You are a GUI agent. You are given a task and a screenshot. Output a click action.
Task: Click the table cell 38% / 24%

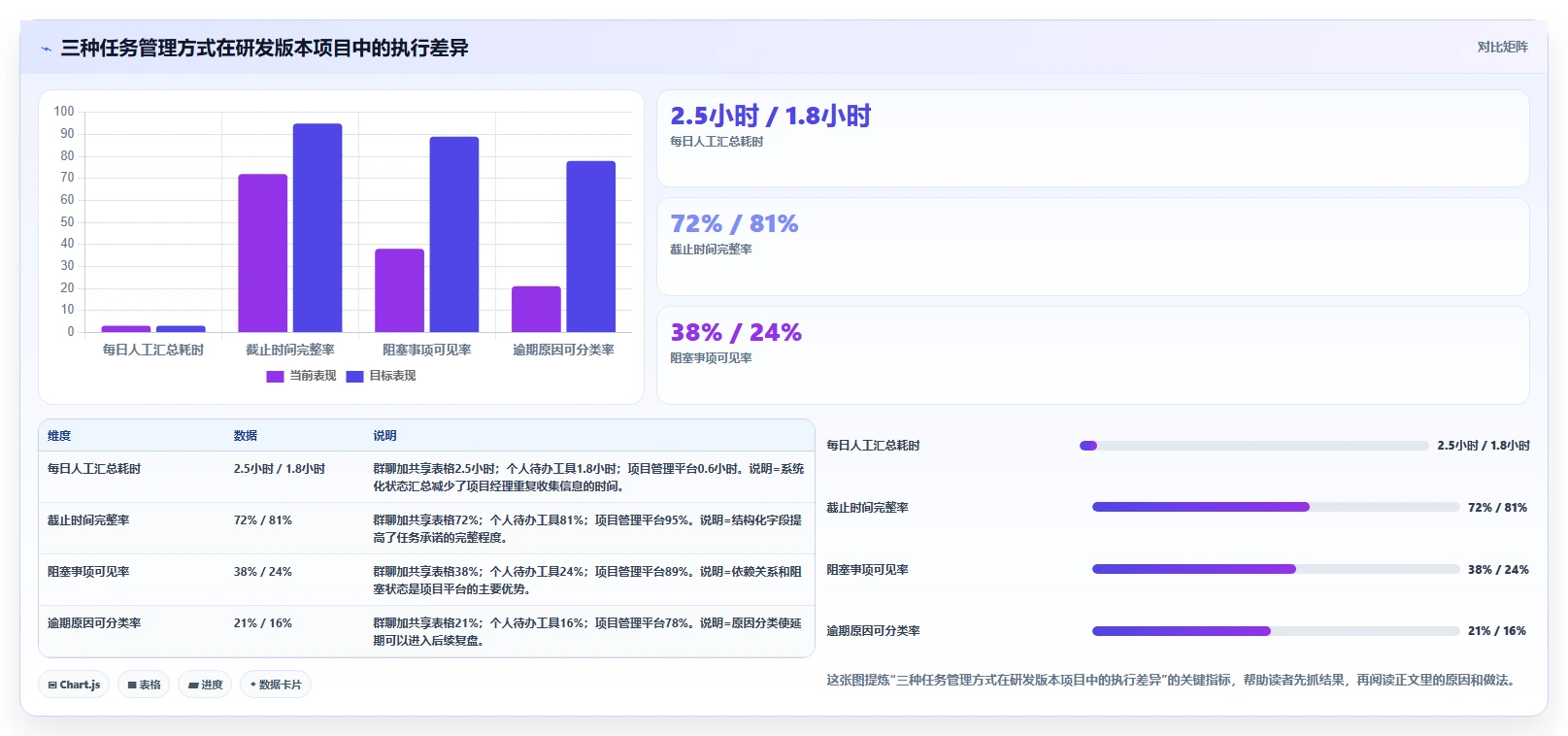262,572
